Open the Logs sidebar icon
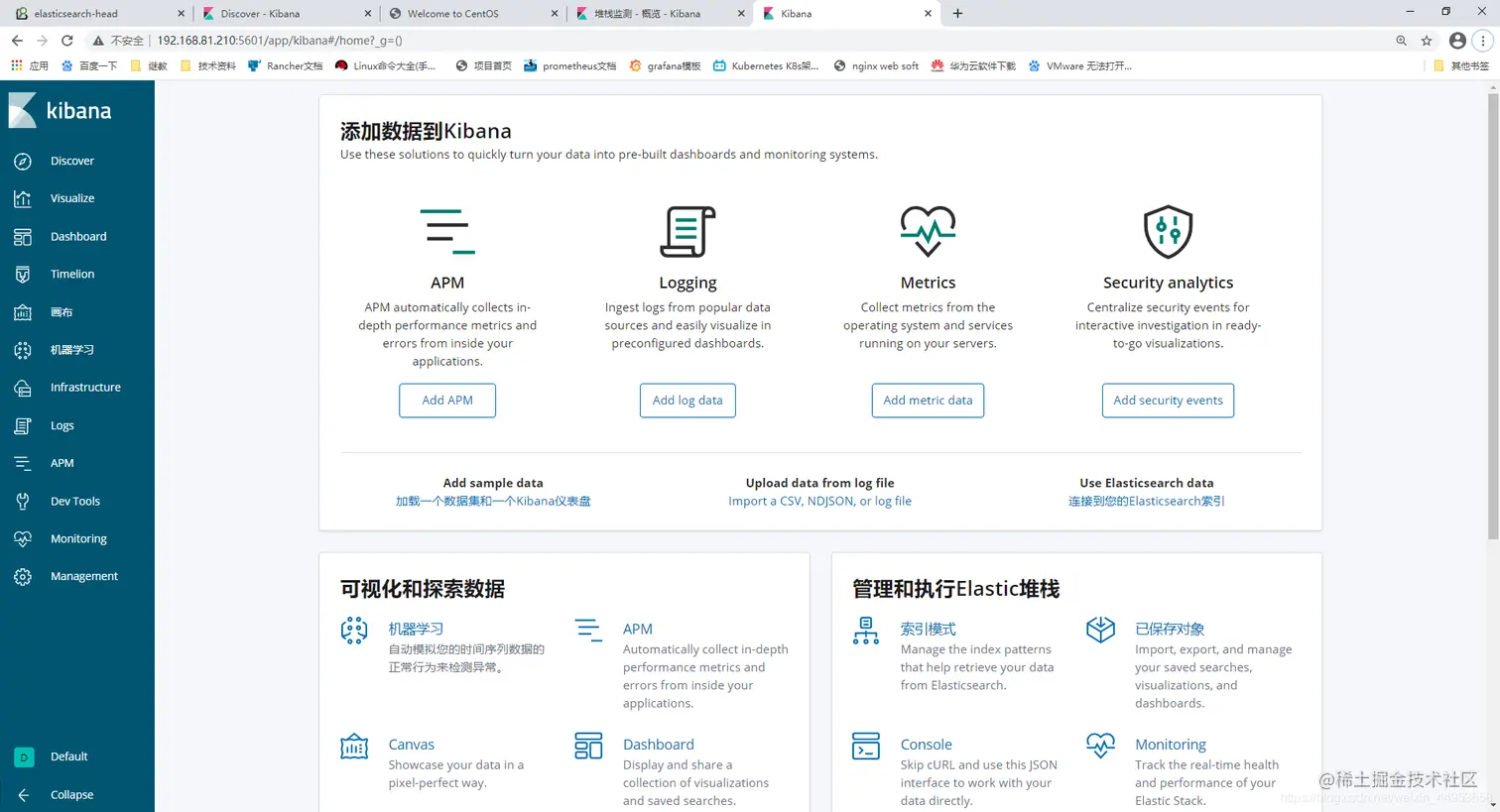Screen dimensions: 1500x812 pyautogui.click(x=23, y=425)
